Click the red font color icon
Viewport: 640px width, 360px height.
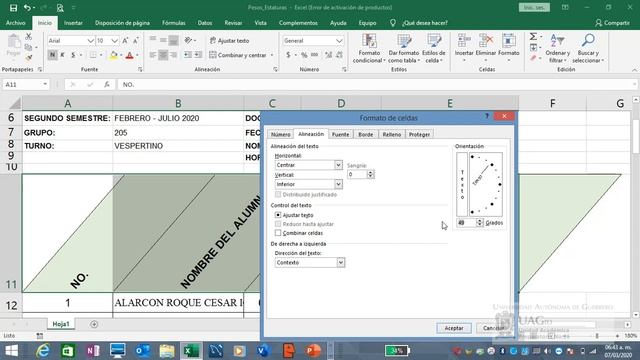129,55
